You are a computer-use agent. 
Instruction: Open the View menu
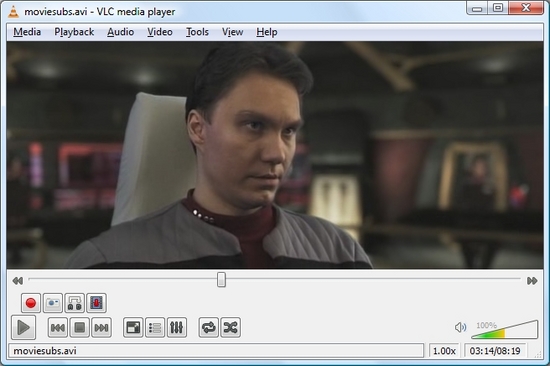tap(232, 32)
